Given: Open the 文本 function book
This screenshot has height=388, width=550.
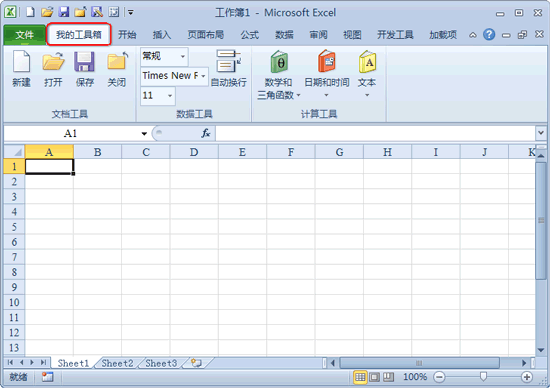Looking at the screenshot, I should click(x=367, y=74).
